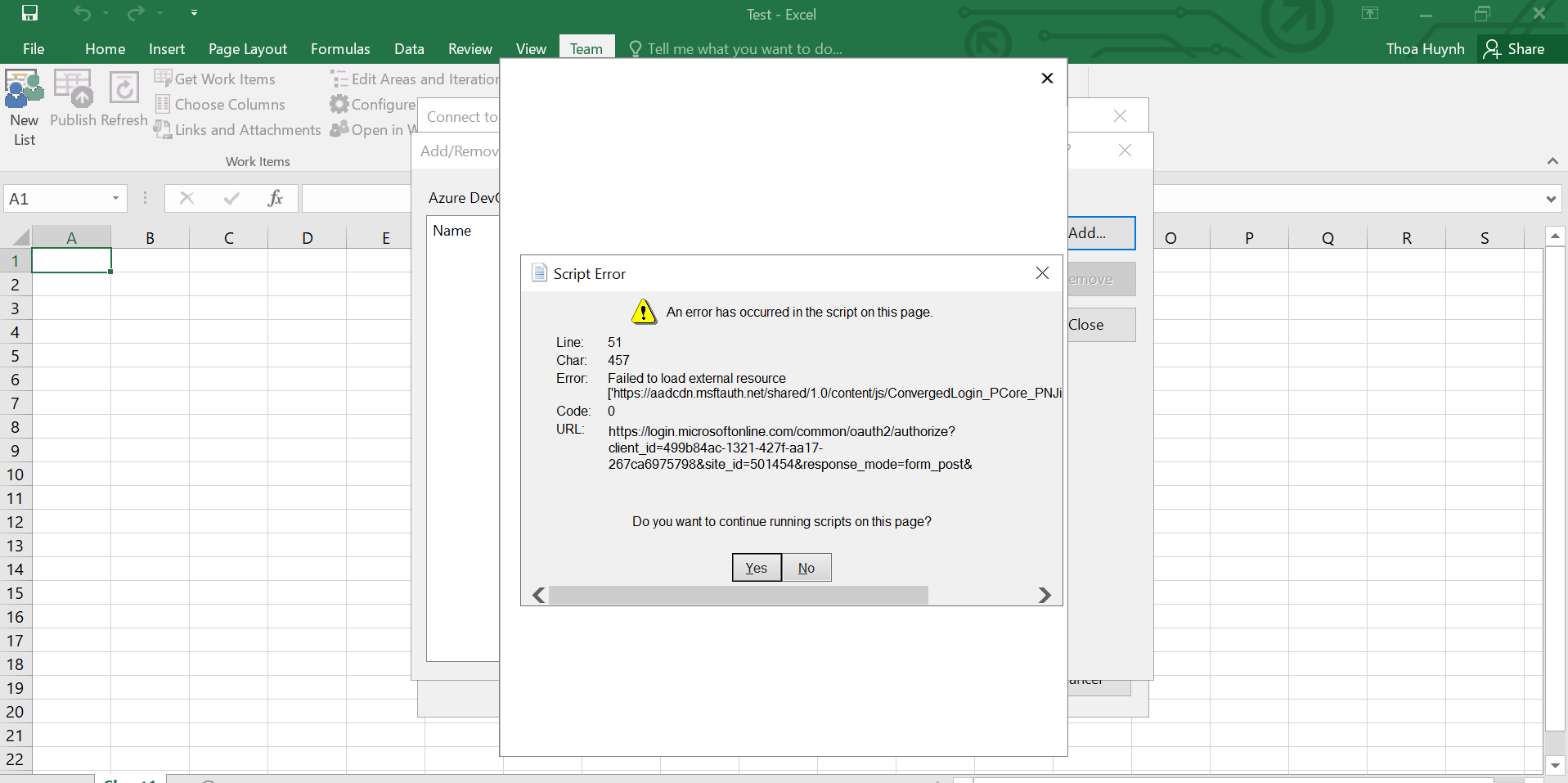Viewport: 1568px width, 783px height.
Task: Select row 10 header
Action: pyautogui.click(x=16, y=475)
